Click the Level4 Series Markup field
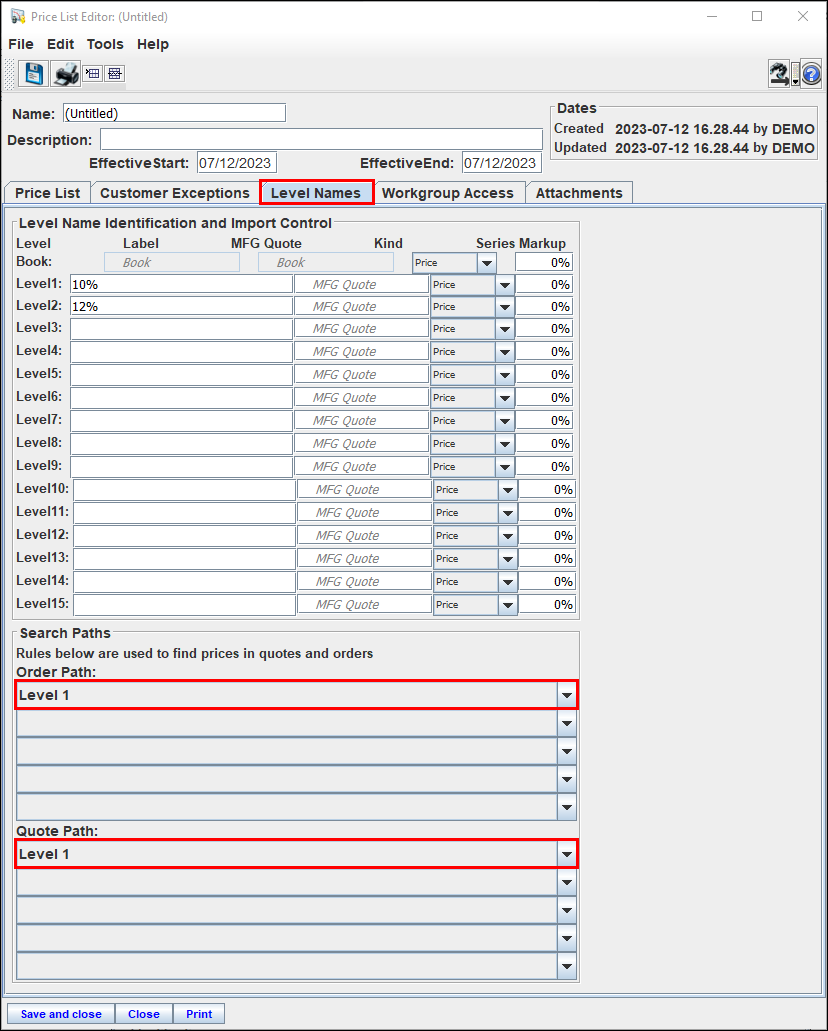The width and height of the screenshot is (828, 1031). (544, 352)
